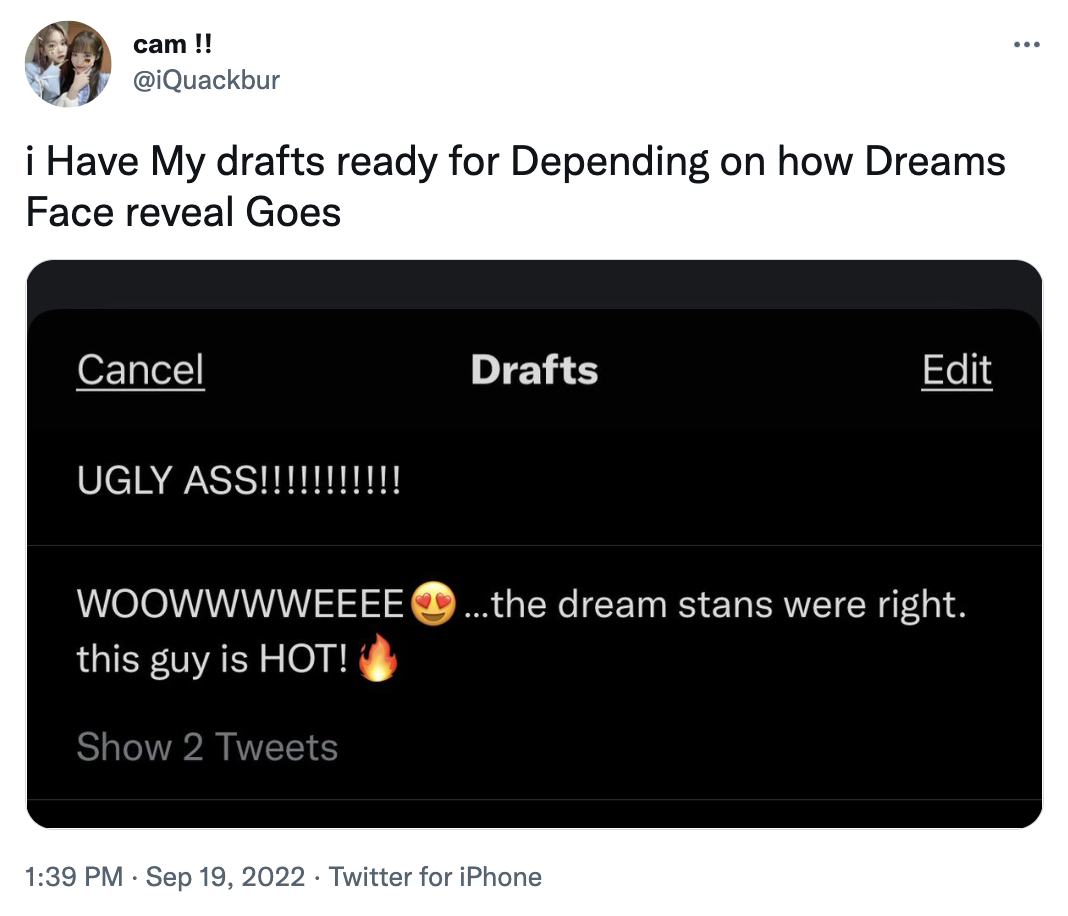
Task: Open cam's profile avatar picture
Action: pos(68,63)
